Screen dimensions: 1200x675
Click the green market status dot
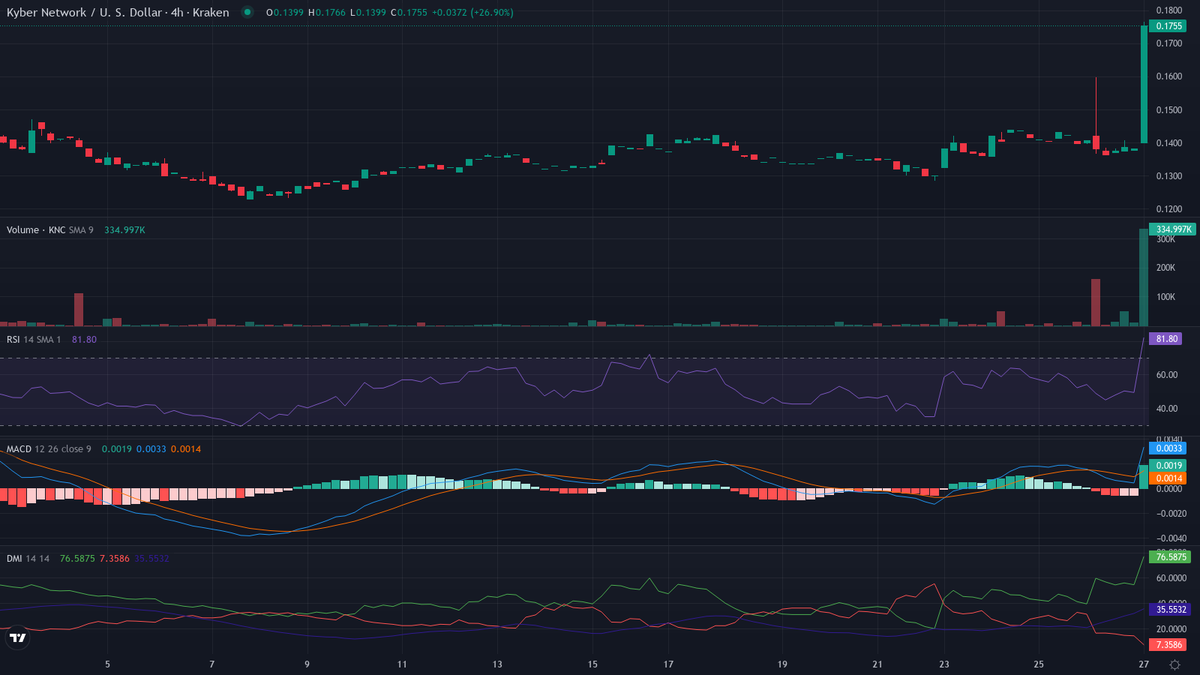pyautogui.click(x=247, y=12)
